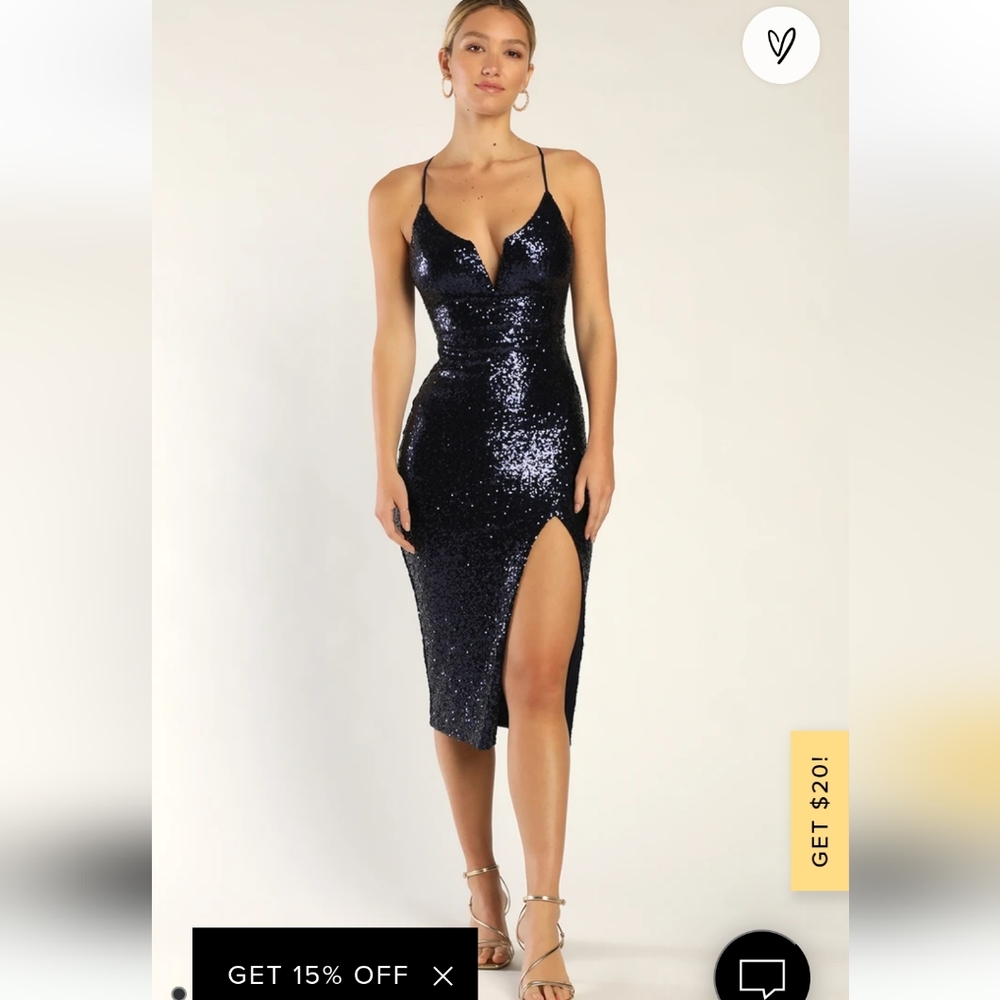
Task: Favorite this item with the heart button
Action: click(x=781, y=45)
